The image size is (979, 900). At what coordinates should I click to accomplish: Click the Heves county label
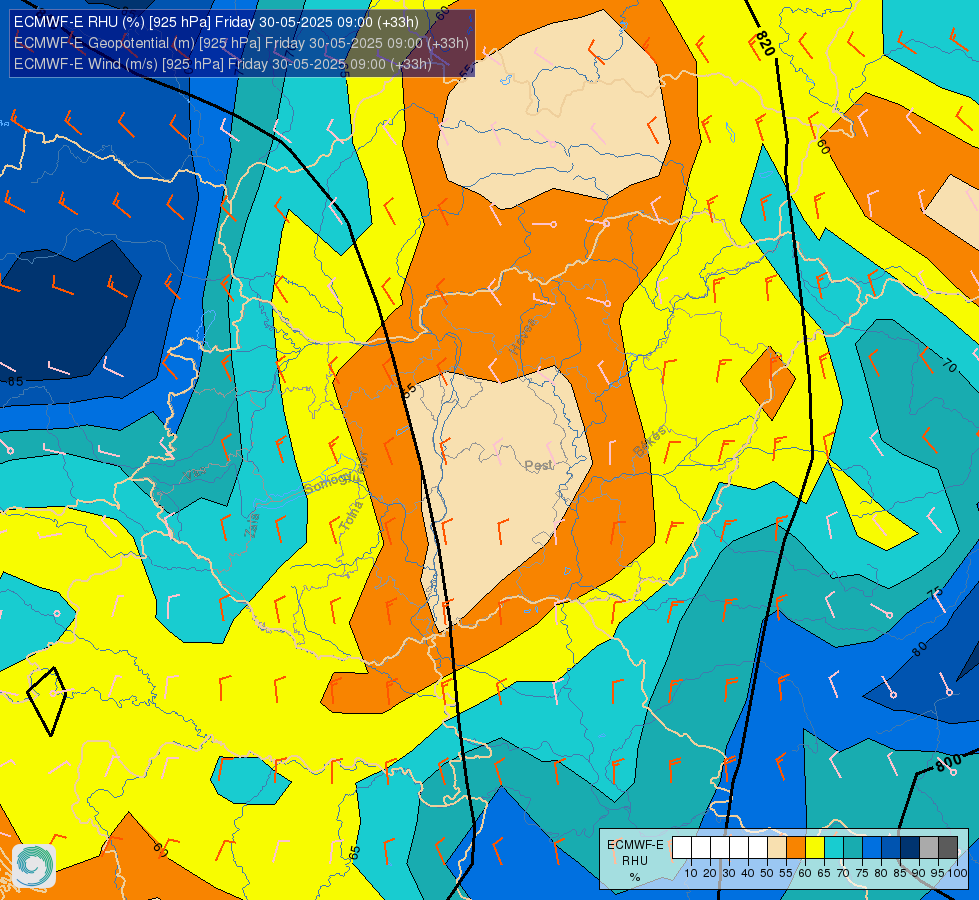pyautogui.click(x=523, y=335)
